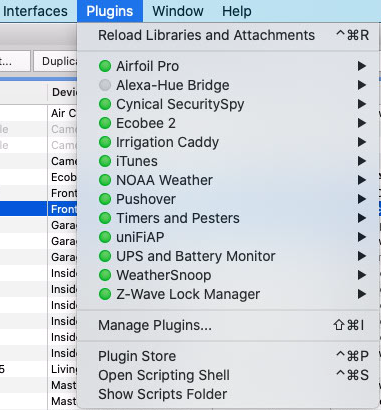Click the green status dot beside NOAA Weather
This screenshot has height=410, width=381.
(x=105, y=180)
